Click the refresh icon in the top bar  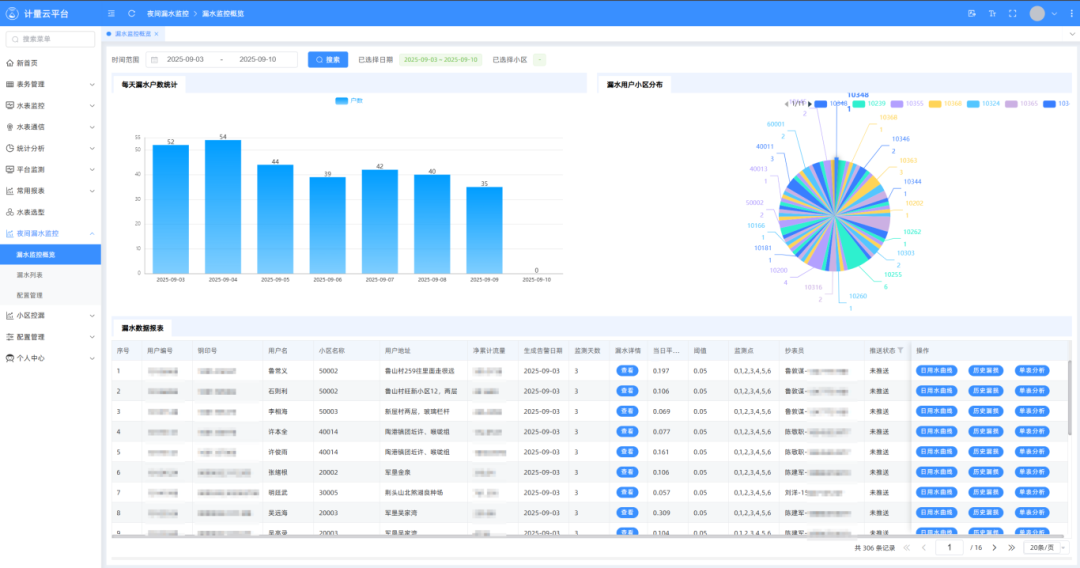pos(132,13)
